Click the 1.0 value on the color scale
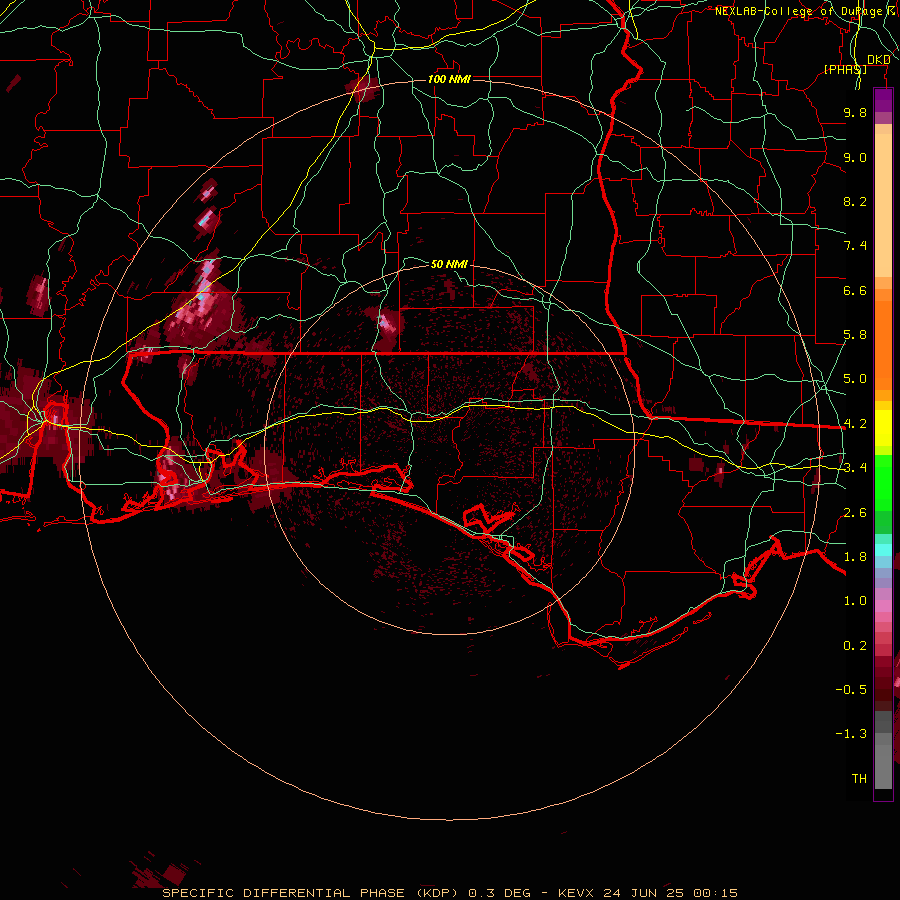 tap(855, 601)
